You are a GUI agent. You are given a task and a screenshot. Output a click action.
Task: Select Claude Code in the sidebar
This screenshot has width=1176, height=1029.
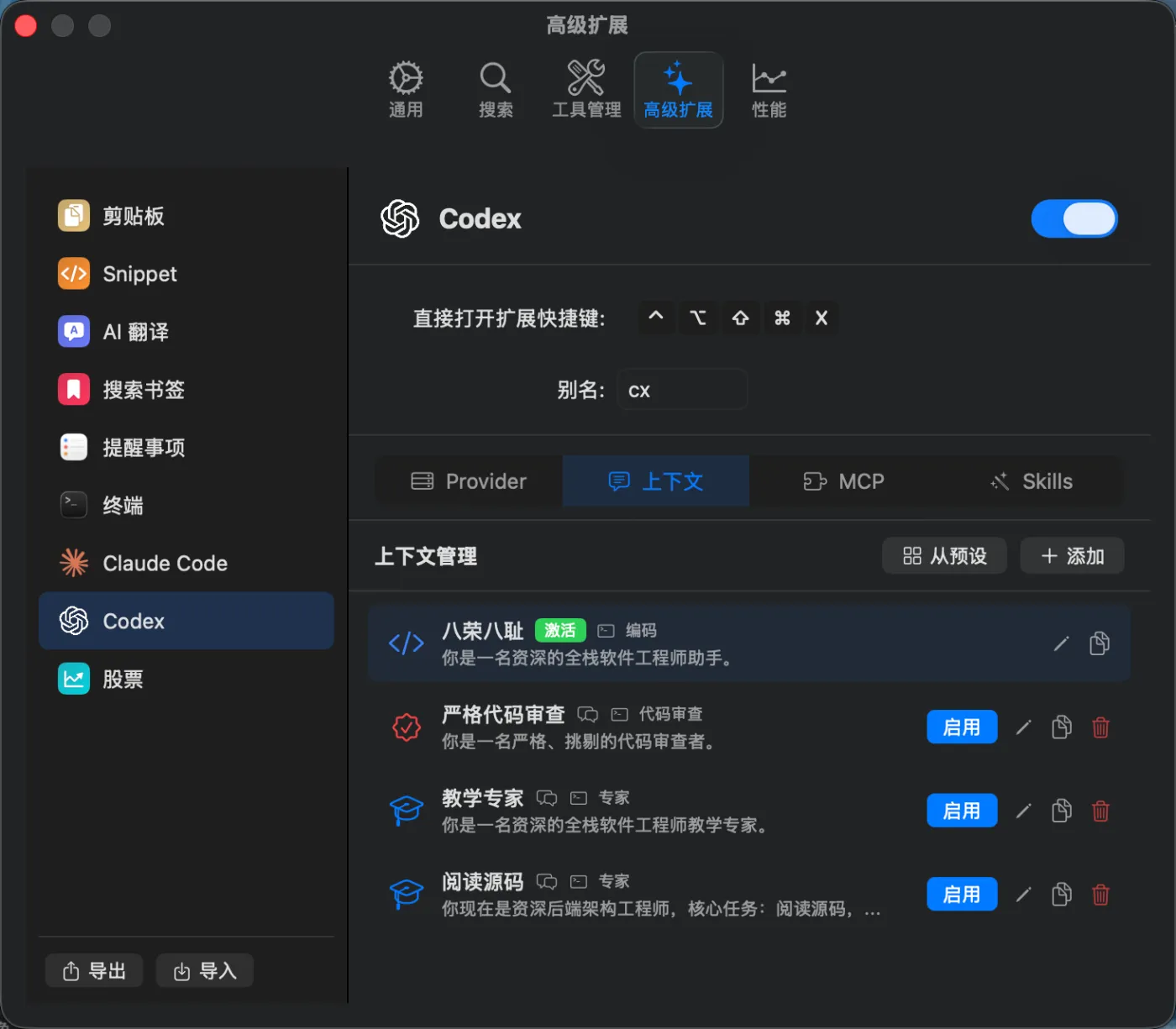pos(186,563)
